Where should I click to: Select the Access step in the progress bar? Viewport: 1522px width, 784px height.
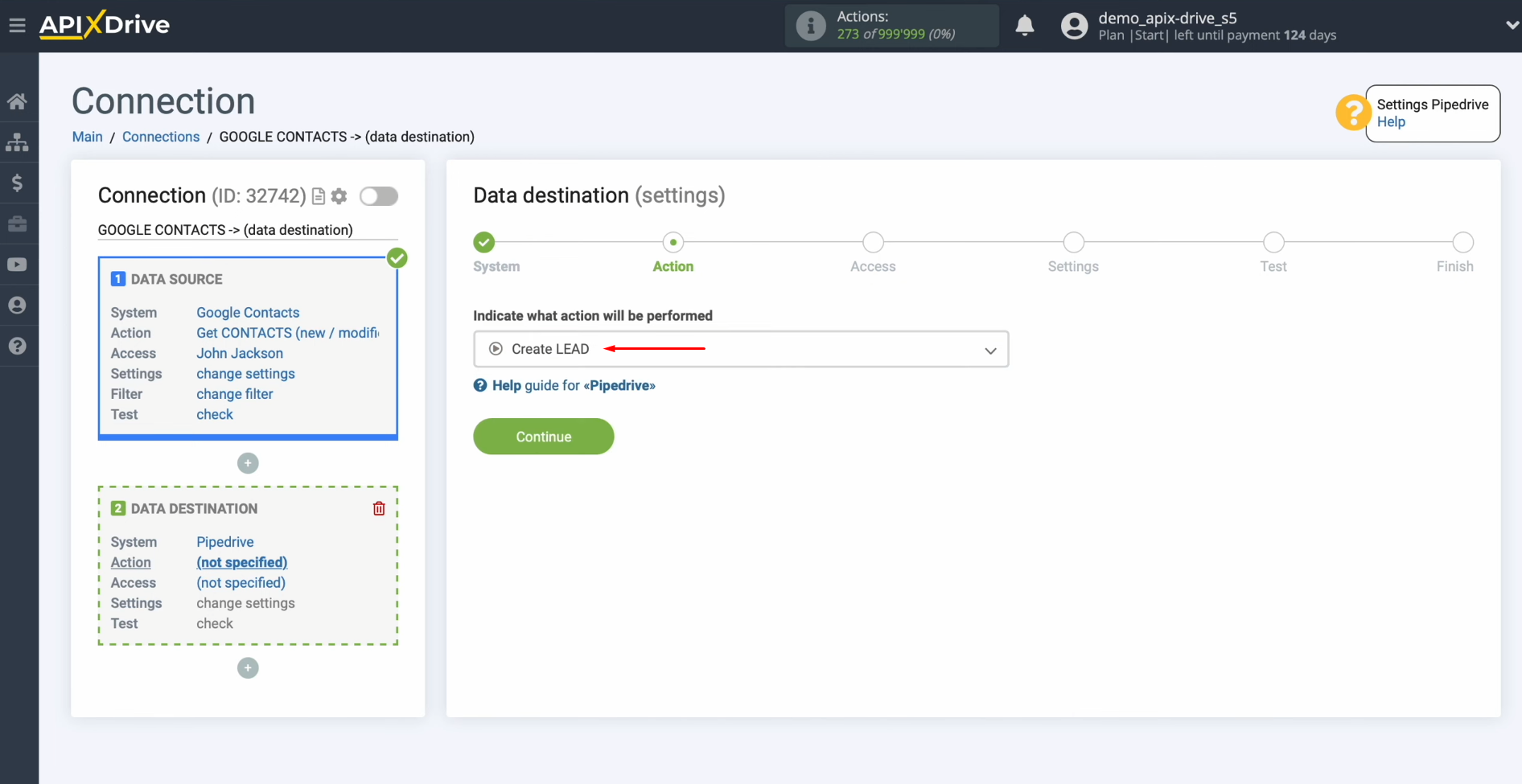click(873, 242)
